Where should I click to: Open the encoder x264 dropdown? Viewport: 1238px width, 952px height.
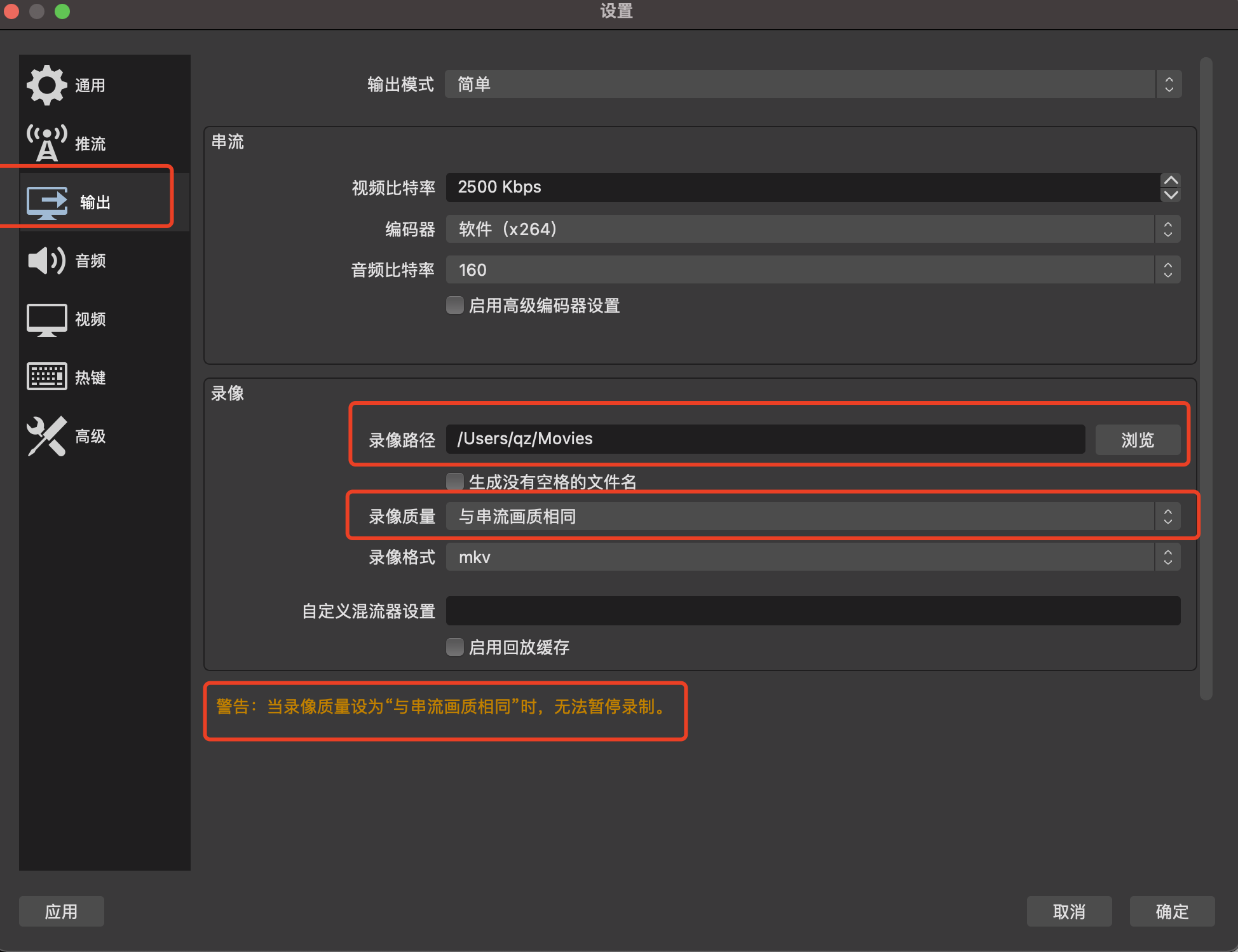tap(812, 229)
